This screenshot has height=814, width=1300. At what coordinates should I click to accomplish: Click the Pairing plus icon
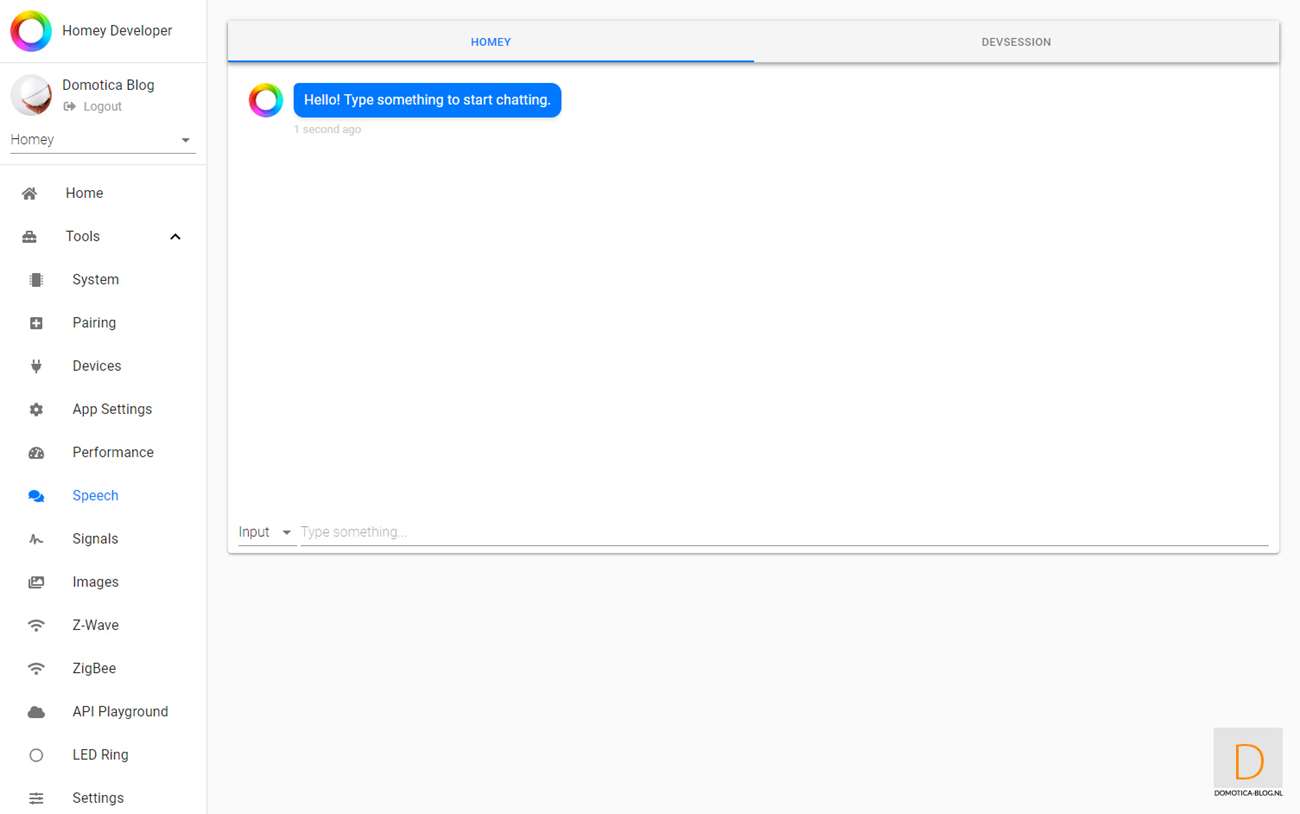pyautogui.click(x=36, y=323)
